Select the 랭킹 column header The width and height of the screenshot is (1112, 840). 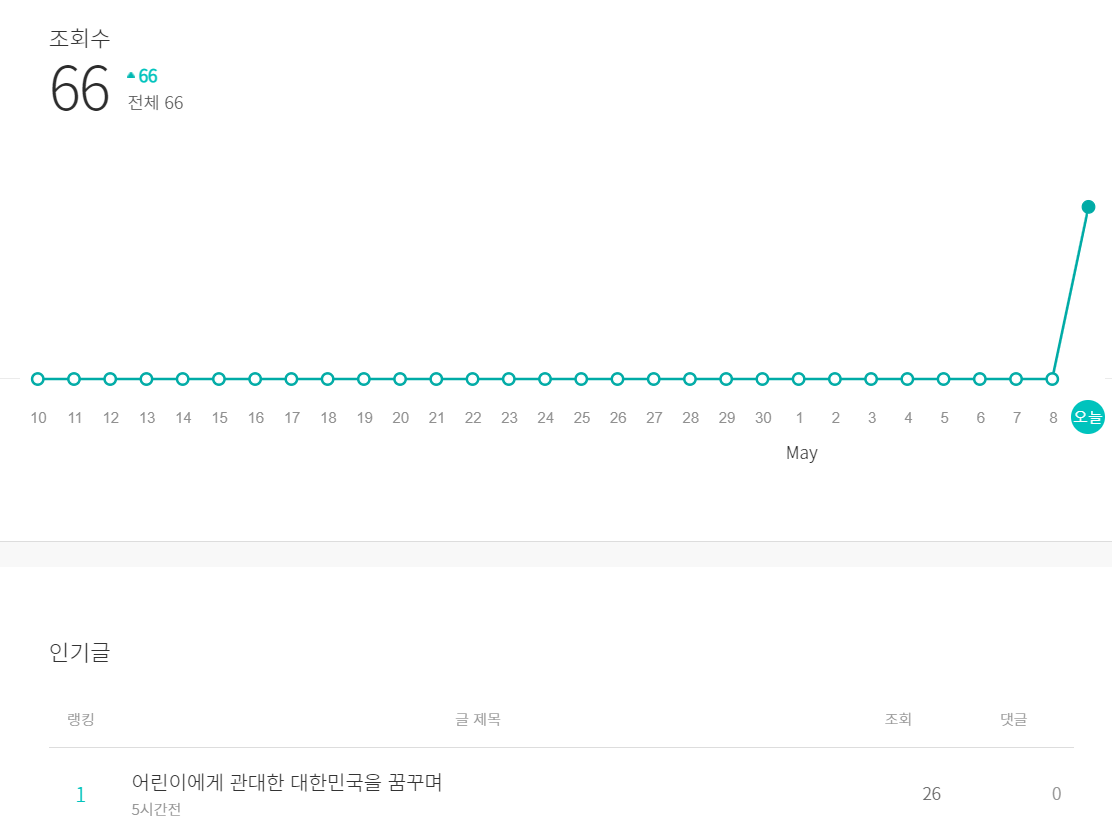pos(81,719)
